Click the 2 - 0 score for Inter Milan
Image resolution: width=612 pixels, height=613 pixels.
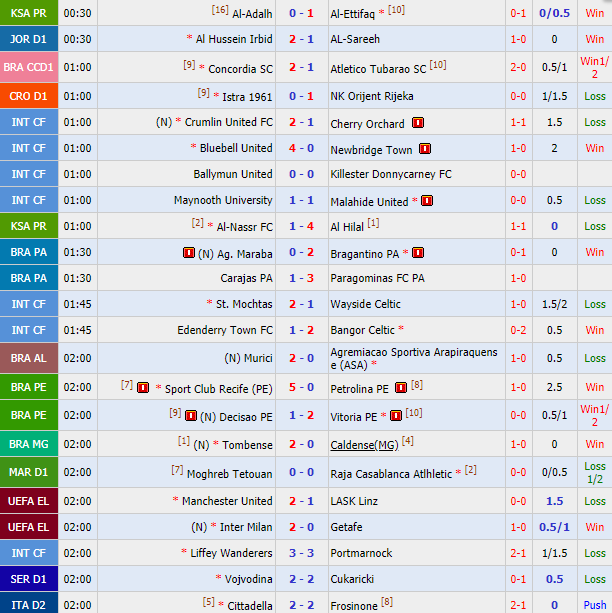point(302,527)
